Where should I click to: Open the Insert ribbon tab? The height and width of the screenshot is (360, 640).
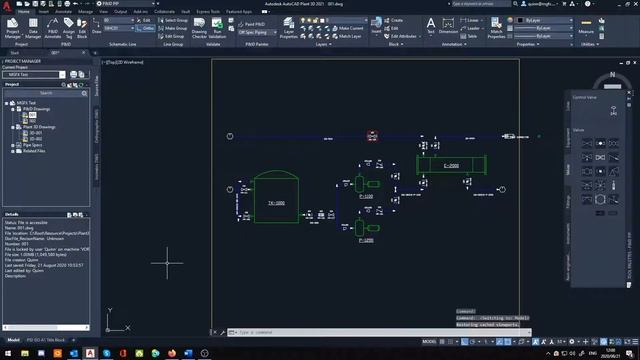tap(44, 12)
